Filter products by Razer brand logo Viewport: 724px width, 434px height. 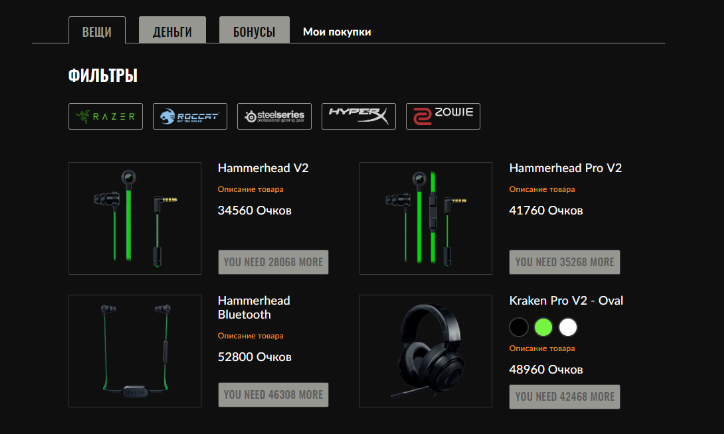click(105, 117)
